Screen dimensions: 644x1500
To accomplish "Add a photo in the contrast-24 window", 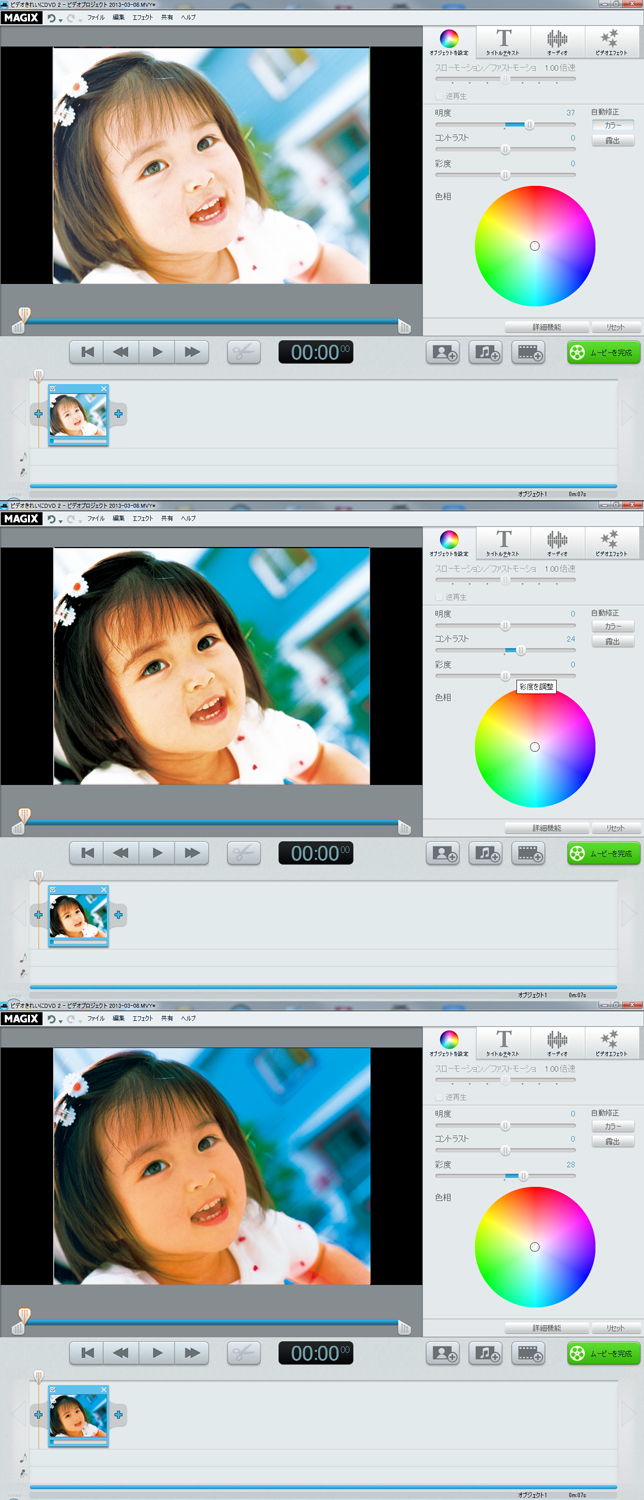I will coord(443,853).
